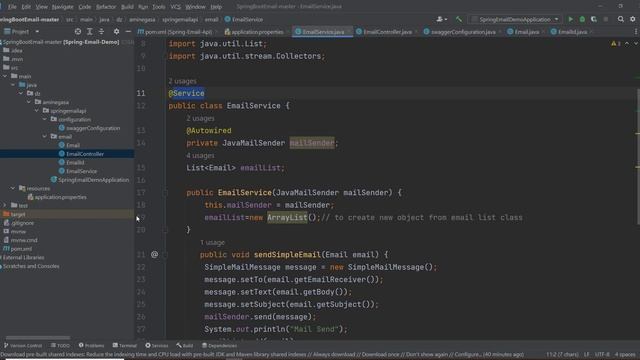This screenshot has height=360, width=640.
Task: Run SpringEmailDemoApplication with green play icon
Action: click(x=571, y=19)
